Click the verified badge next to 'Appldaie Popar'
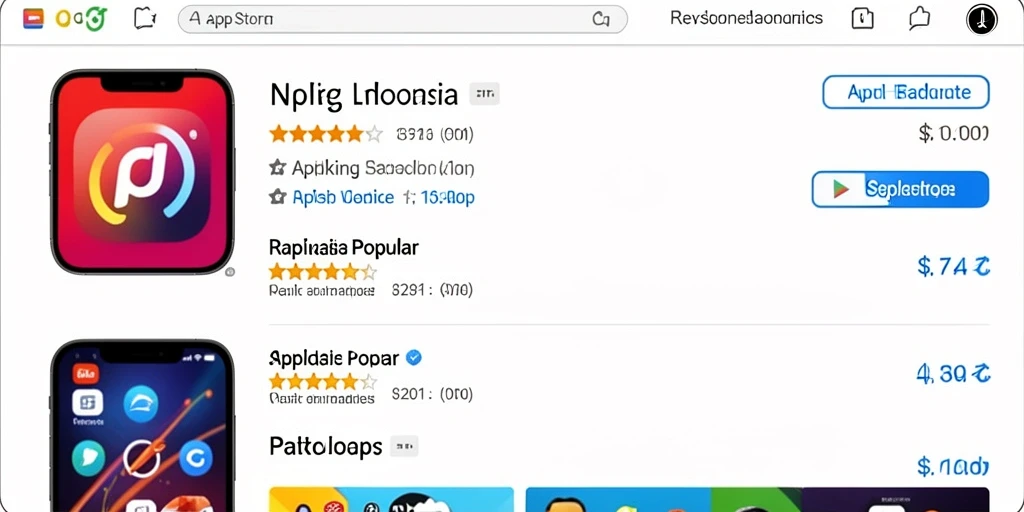 tap(414, 357)
